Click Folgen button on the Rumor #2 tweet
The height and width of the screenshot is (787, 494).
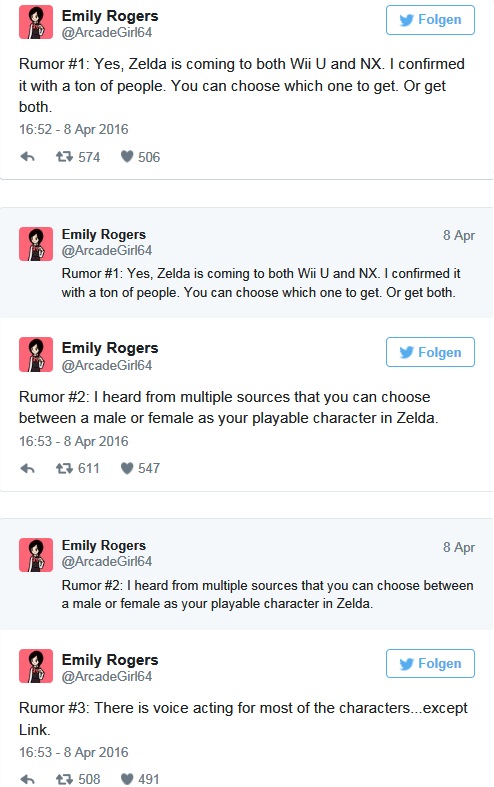(x=430, y=352)
